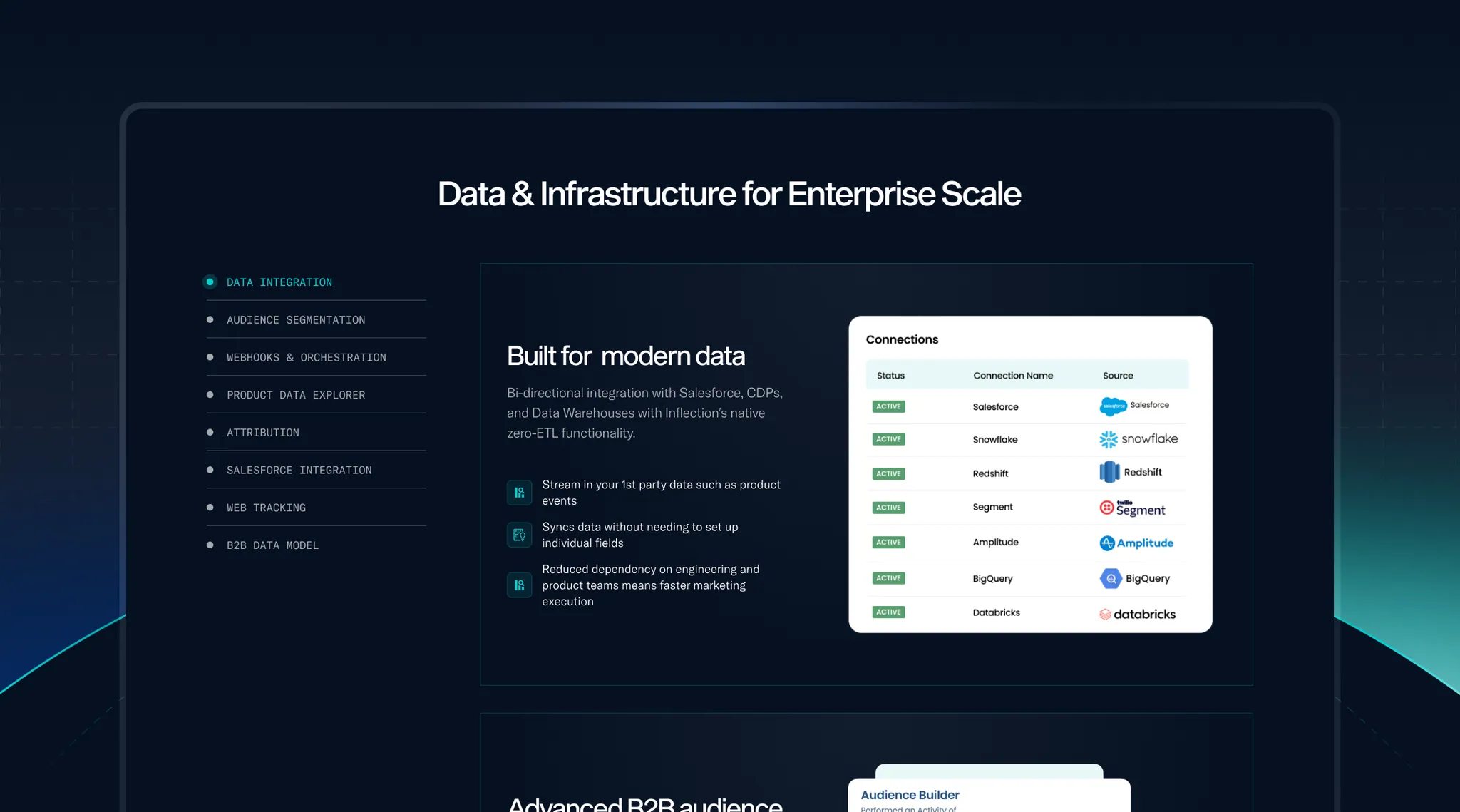Click the Twilio Segment logo icon
The height and width of the screenshot is (812, 1460).
(x=1106, y=508)
